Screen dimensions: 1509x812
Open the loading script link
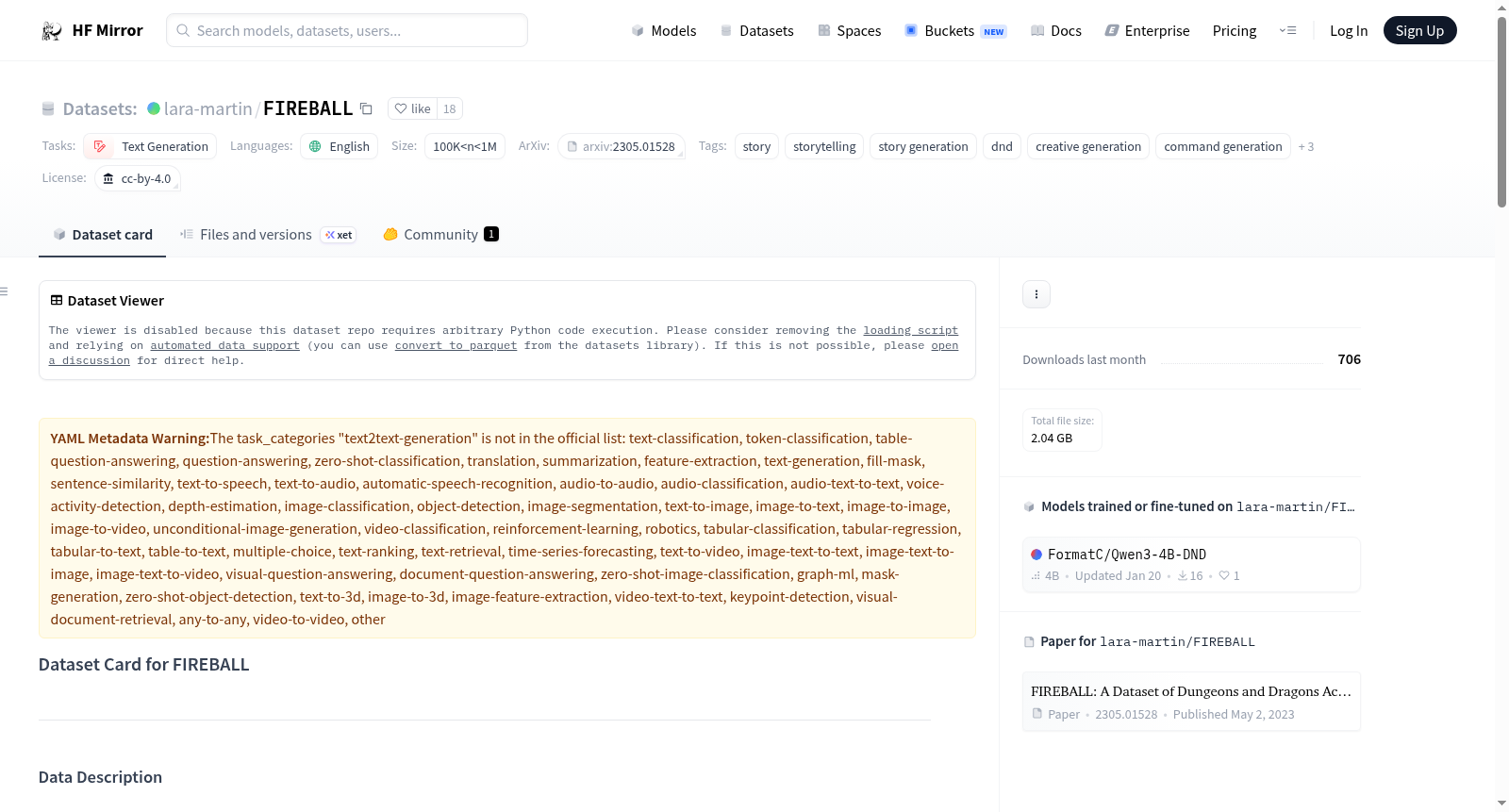(910, 331)
